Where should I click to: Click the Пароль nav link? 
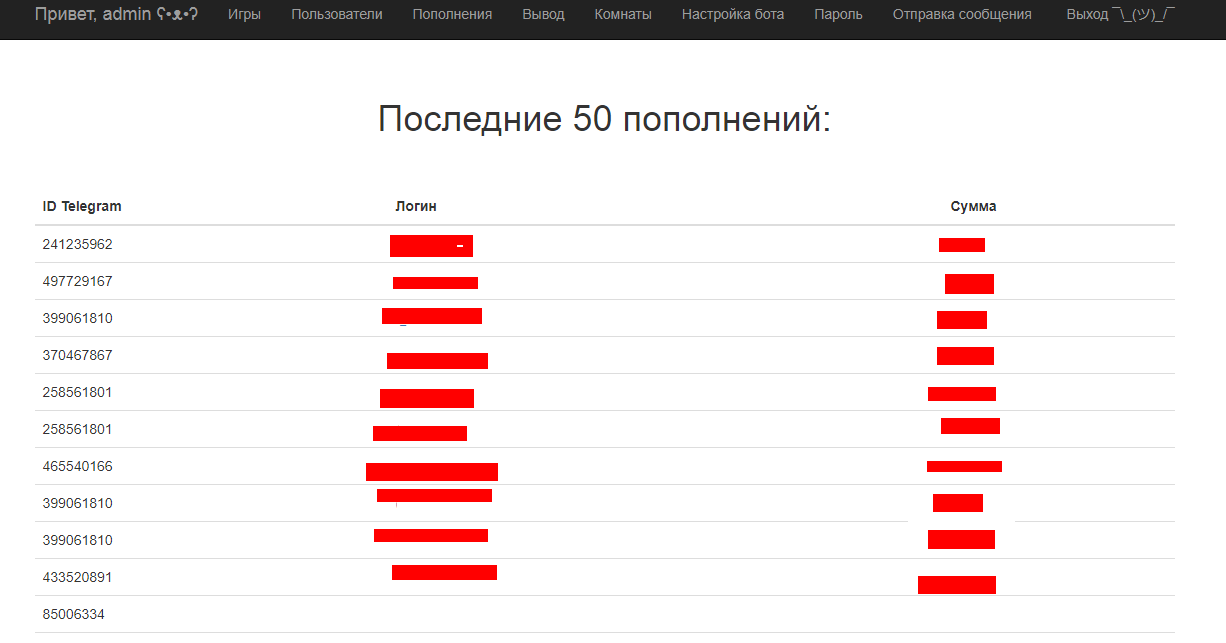click(x=838, y=14)
